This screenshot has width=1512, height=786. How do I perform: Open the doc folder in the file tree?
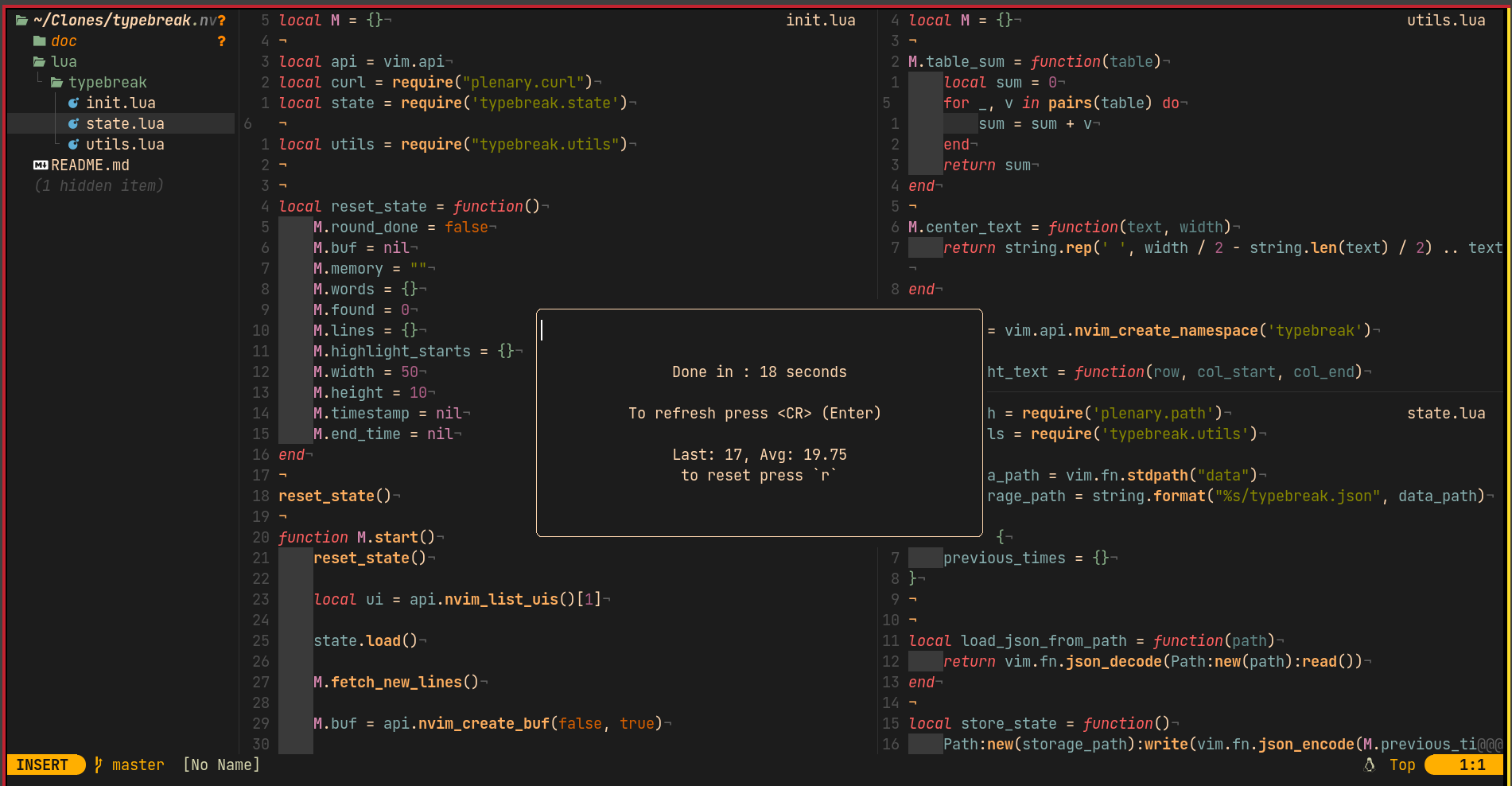[64, 41]
